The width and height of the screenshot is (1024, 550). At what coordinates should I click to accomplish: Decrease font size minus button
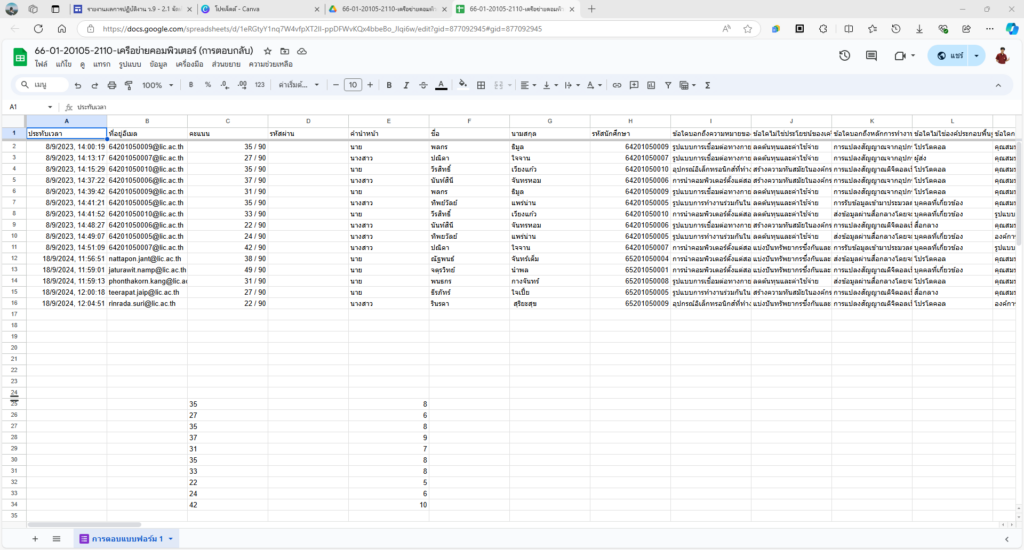(336, 85)
